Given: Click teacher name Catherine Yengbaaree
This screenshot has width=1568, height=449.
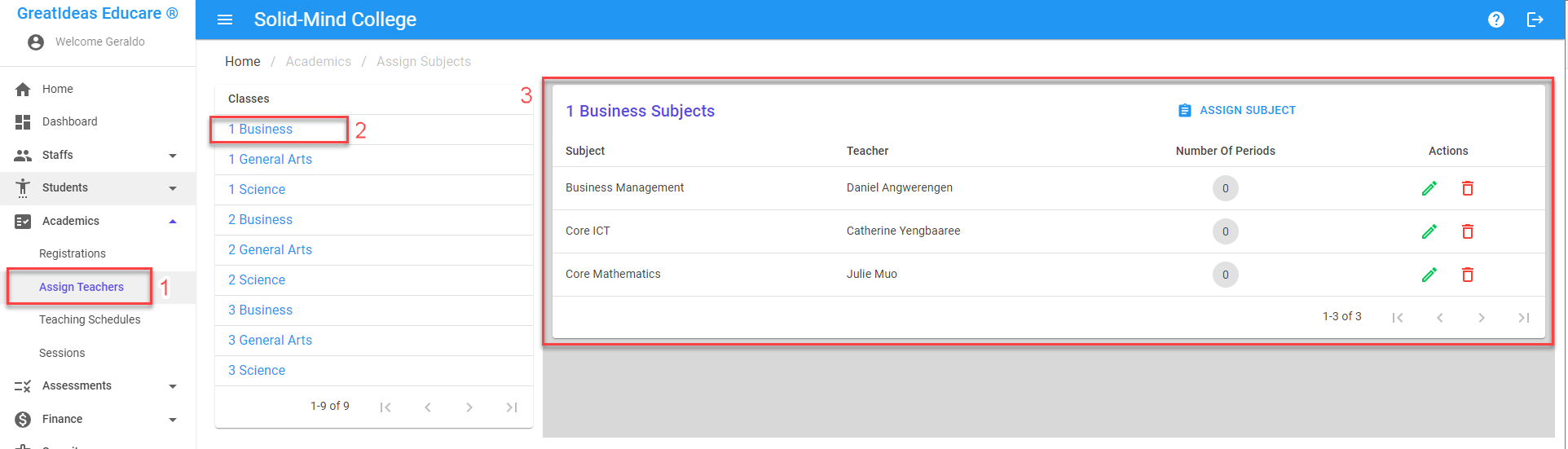Looking at the screenshot, I should point(904,231).
